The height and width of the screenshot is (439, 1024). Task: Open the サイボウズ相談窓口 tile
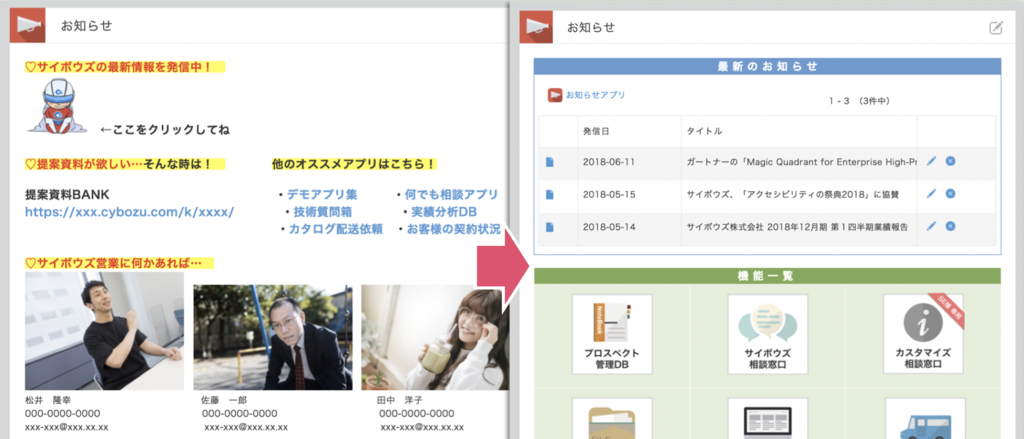coord(768,334)
